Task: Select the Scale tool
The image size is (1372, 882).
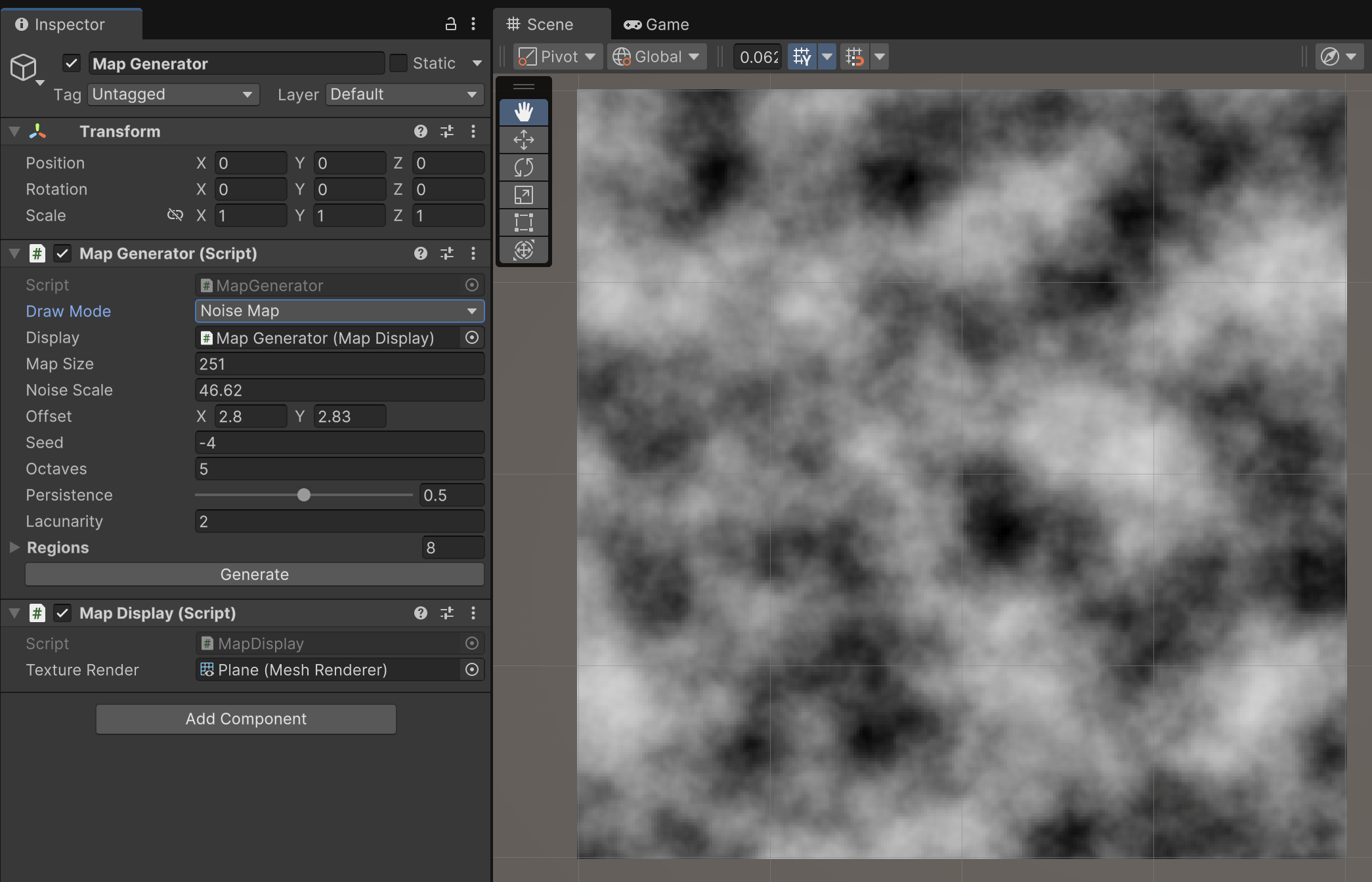Action: click(x=523, y=195)
